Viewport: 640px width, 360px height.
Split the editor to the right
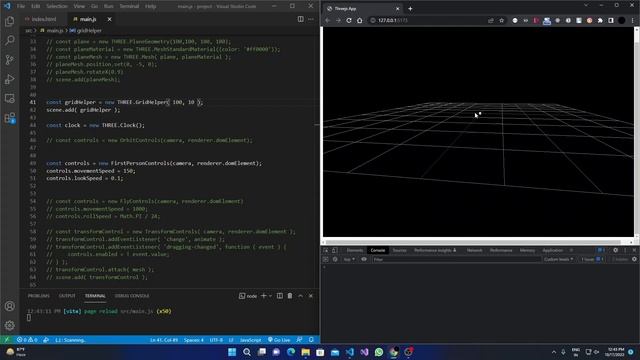point(300,19)
